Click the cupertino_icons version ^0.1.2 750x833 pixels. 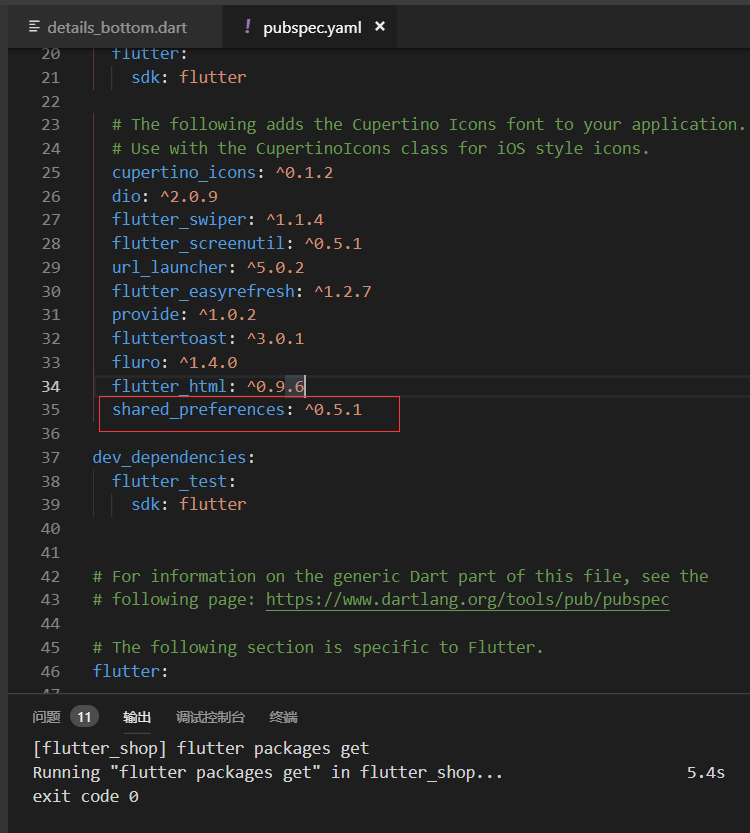coord(305,172)
